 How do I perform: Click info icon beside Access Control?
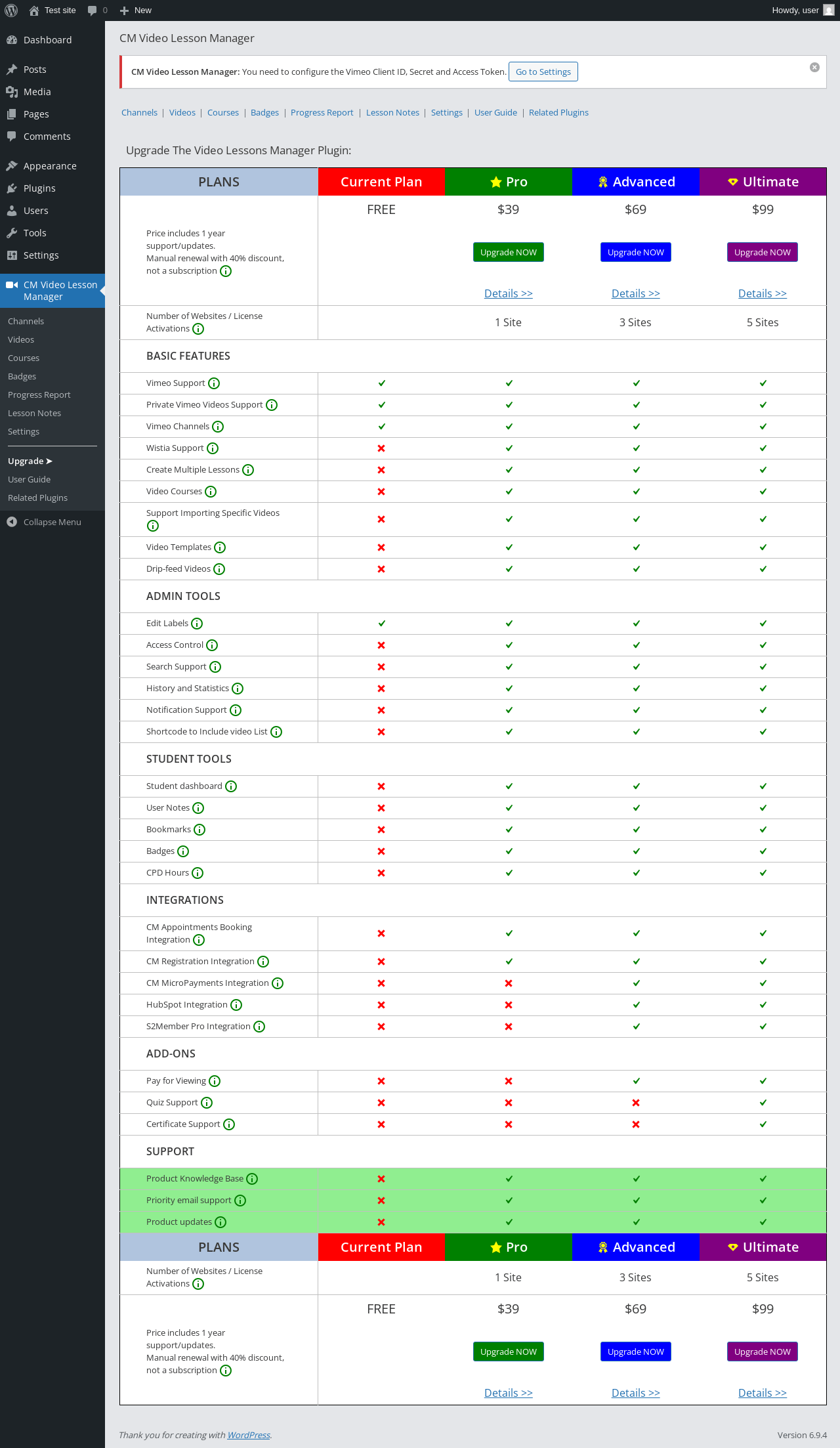(212, 645)
